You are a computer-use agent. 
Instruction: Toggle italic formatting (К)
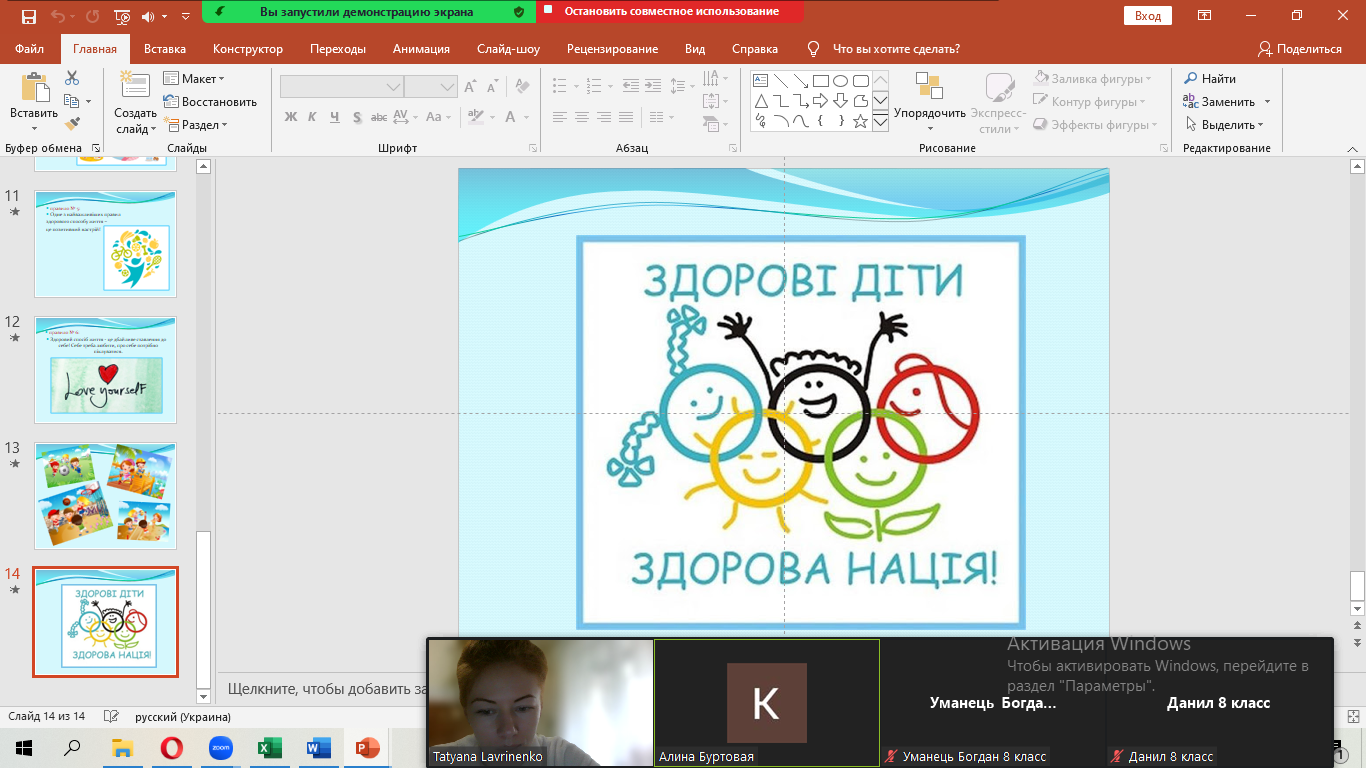point(312,117)
